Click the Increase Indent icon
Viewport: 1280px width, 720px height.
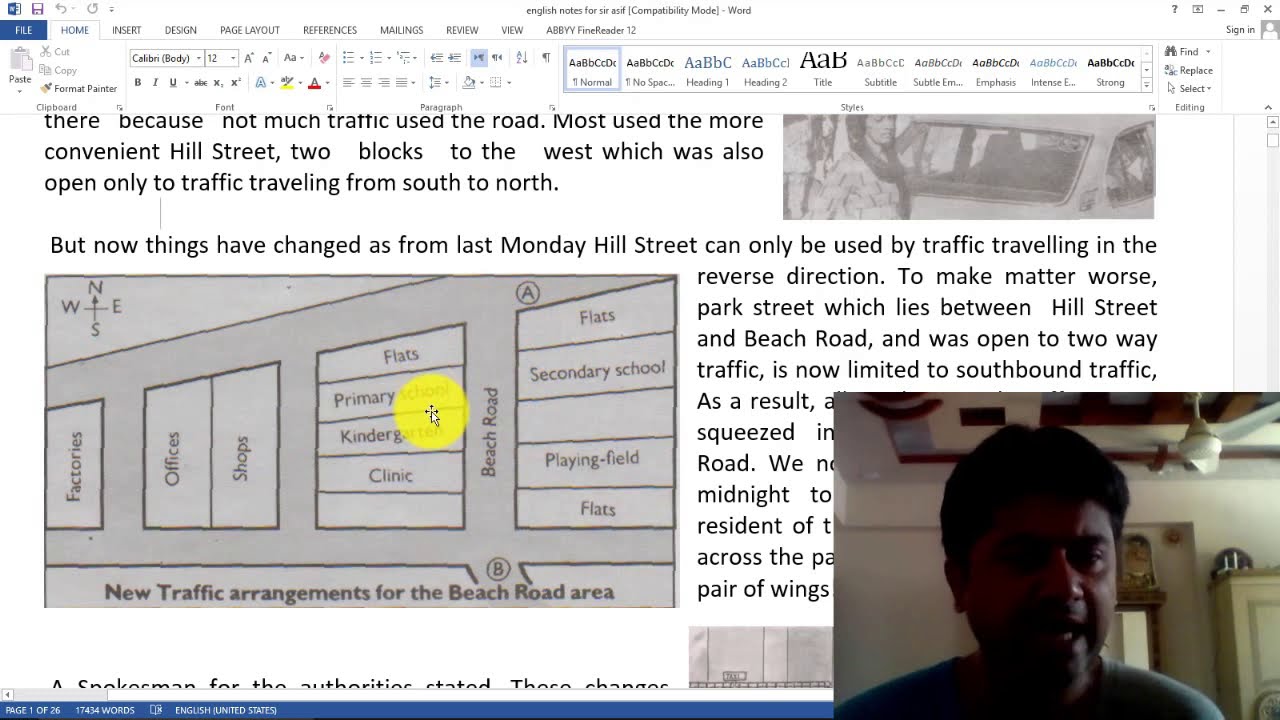tap(454, 58)
